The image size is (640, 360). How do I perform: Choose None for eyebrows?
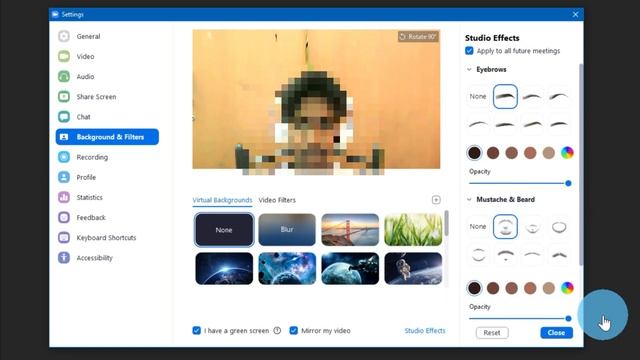(478, 97)
